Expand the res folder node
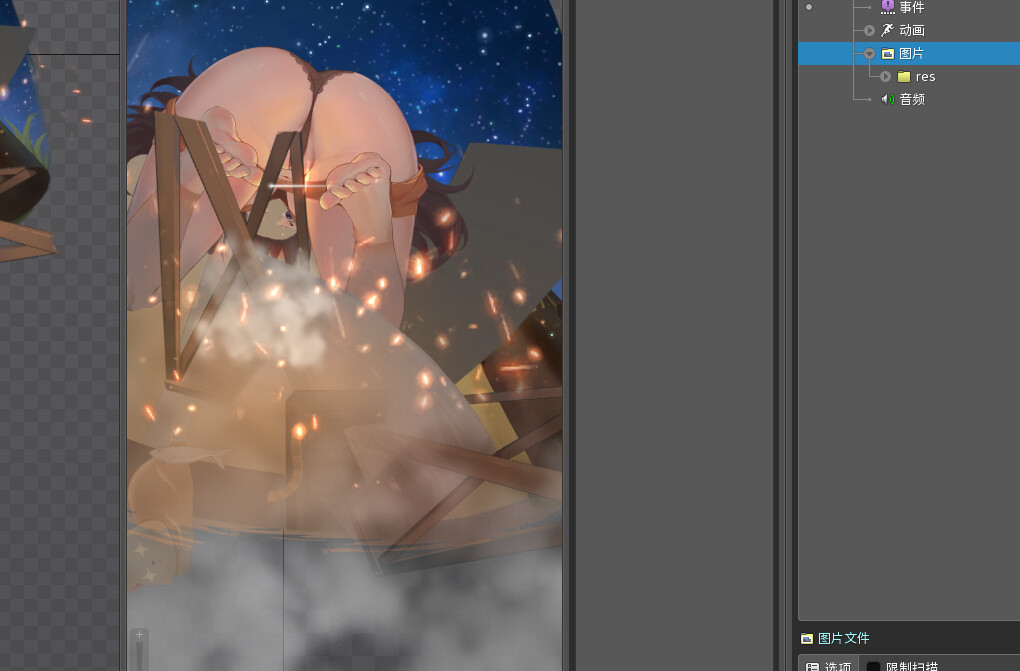 [885, 76]
